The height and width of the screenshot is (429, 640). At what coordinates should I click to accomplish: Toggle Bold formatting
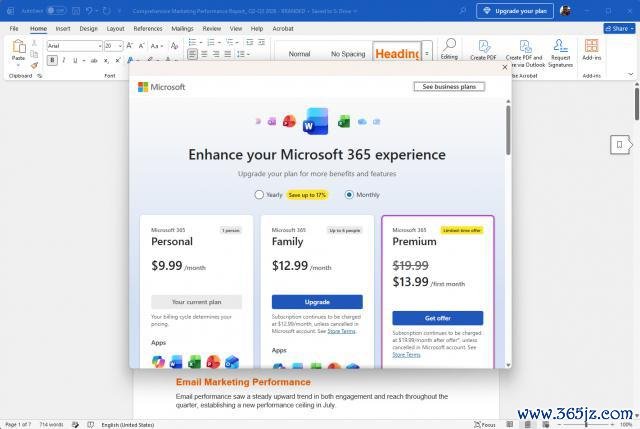click(x=52, y=60)
